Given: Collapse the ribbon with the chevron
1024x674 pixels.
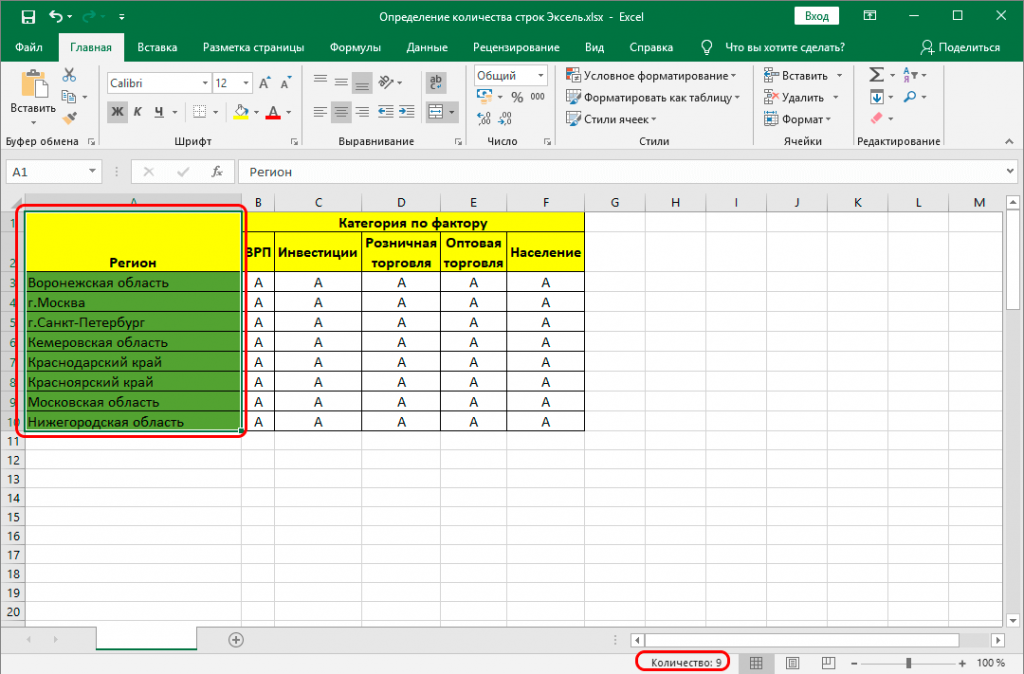Looking at the screenshot, I should point(1009,141).
